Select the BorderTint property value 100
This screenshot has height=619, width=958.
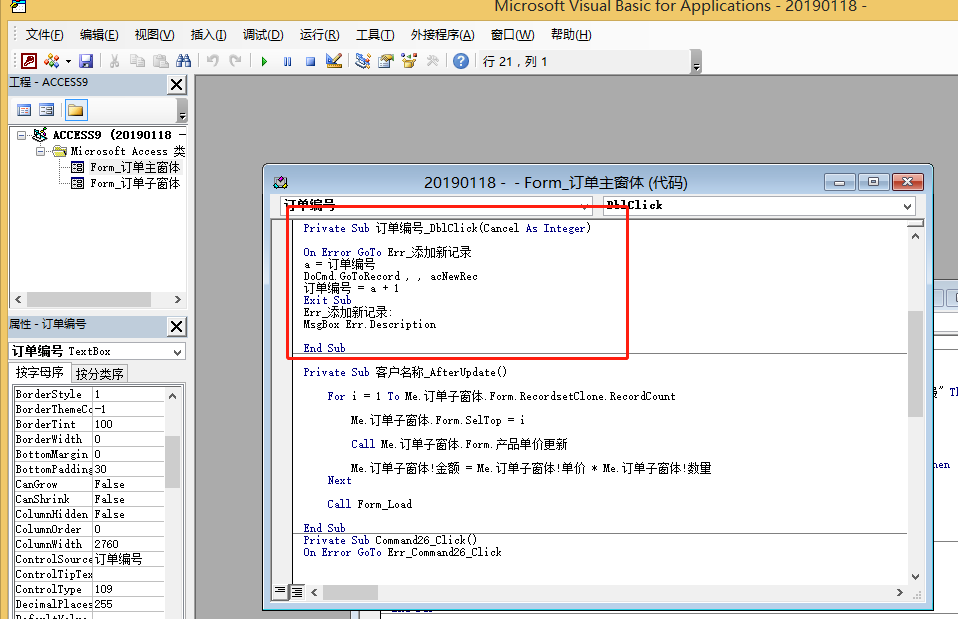coord(129,424)
